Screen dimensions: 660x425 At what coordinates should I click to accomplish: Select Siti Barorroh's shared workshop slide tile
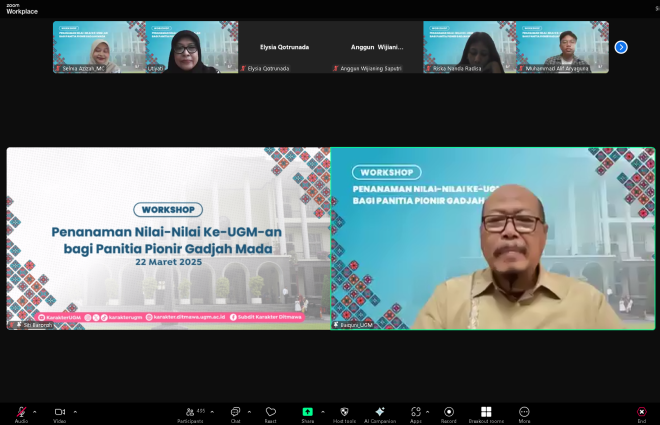point(168,239)
